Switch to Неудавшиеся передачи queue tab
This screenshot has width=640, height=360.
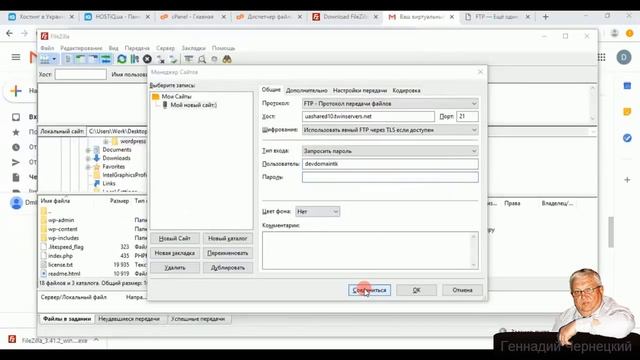(x=129, y=319)
